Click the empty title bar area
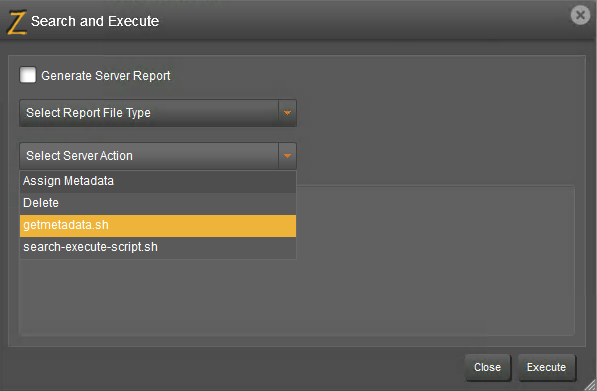Screen dimensions: 597x391 coord(362,21)
